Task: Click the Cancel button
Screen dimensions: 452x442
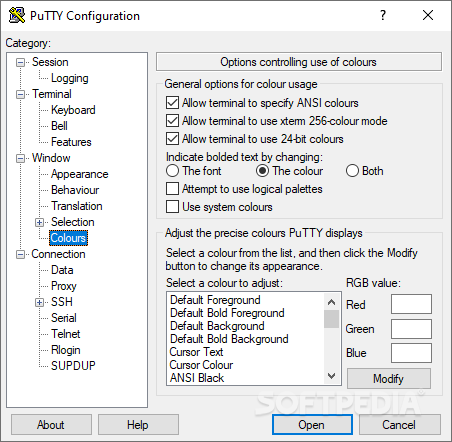Action: point(400,425)
